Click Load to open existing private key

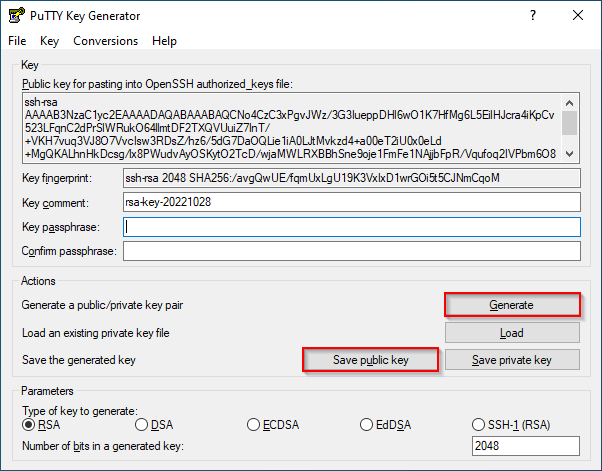[512, 333]
